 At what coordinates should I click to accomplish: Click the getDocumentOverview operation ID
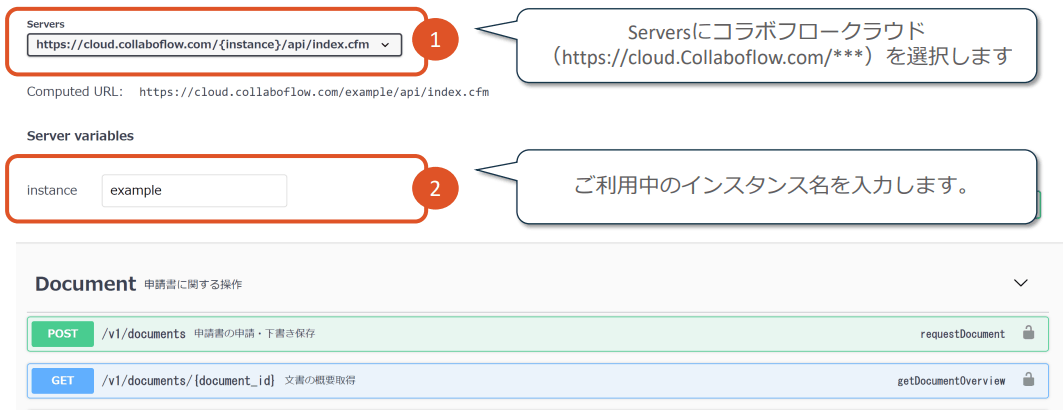(951, 381)
